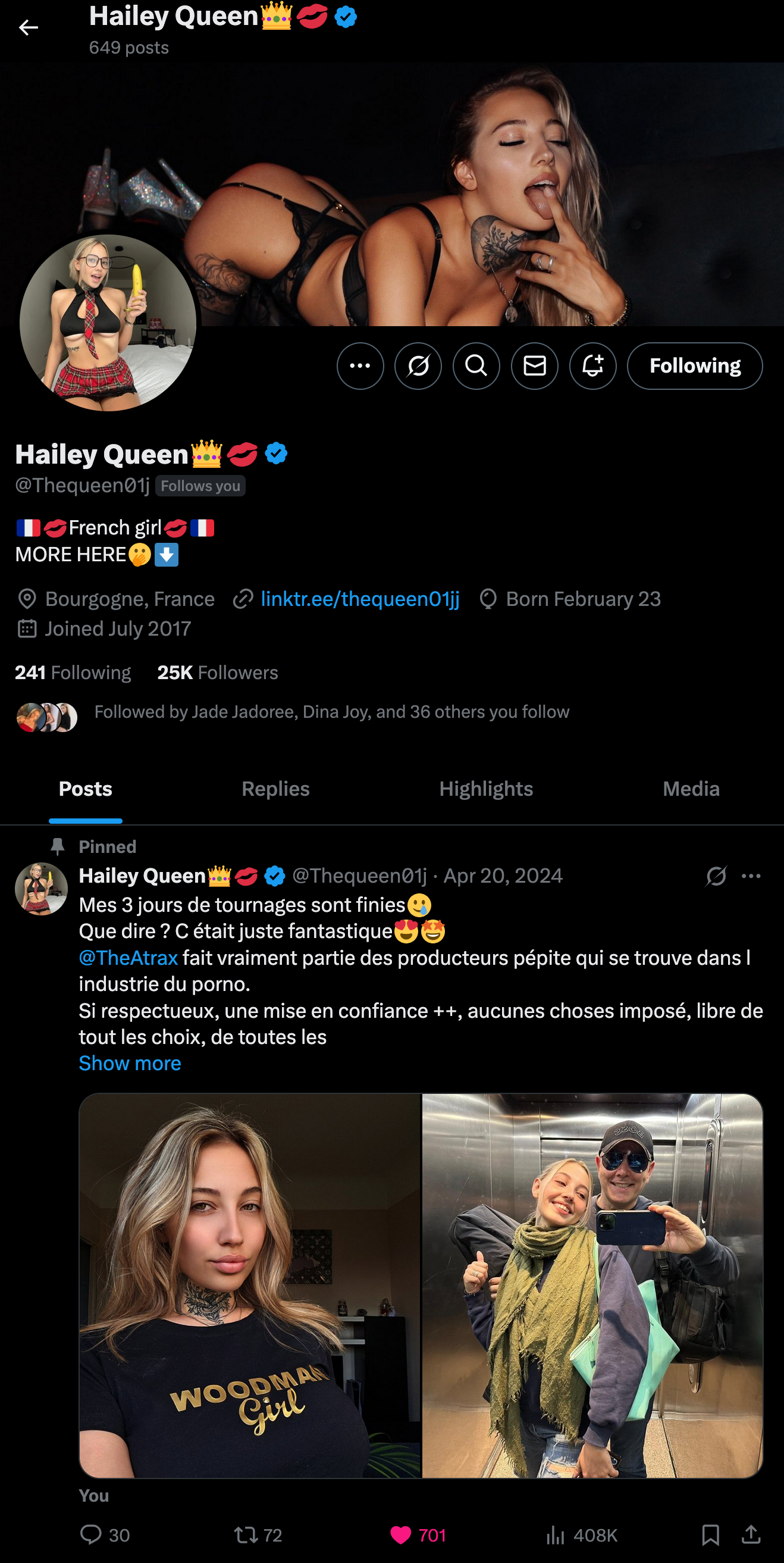Viewport: 784px width, 1563px height.
Task: Switch to the Replies tab
Action: (x=275, y=789)
